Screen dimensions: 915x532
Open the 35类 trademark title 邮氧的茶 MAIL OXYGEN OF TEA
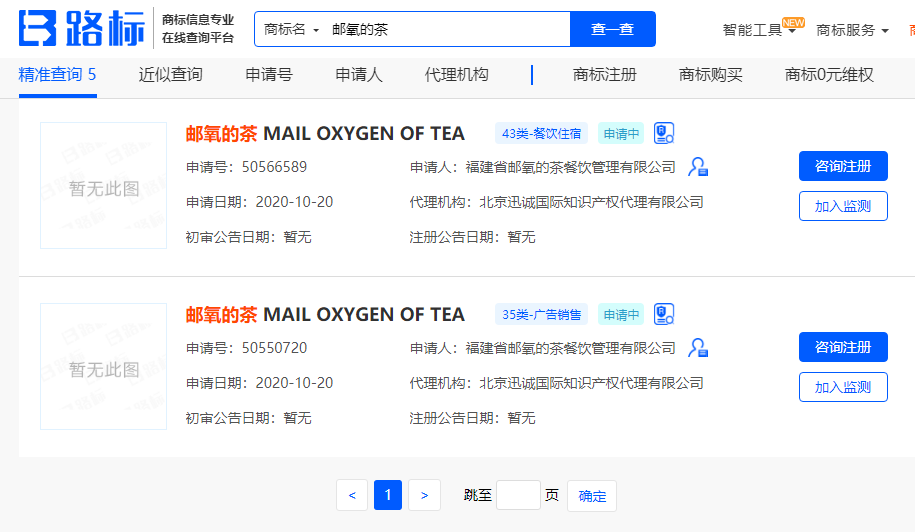[325, 314]
